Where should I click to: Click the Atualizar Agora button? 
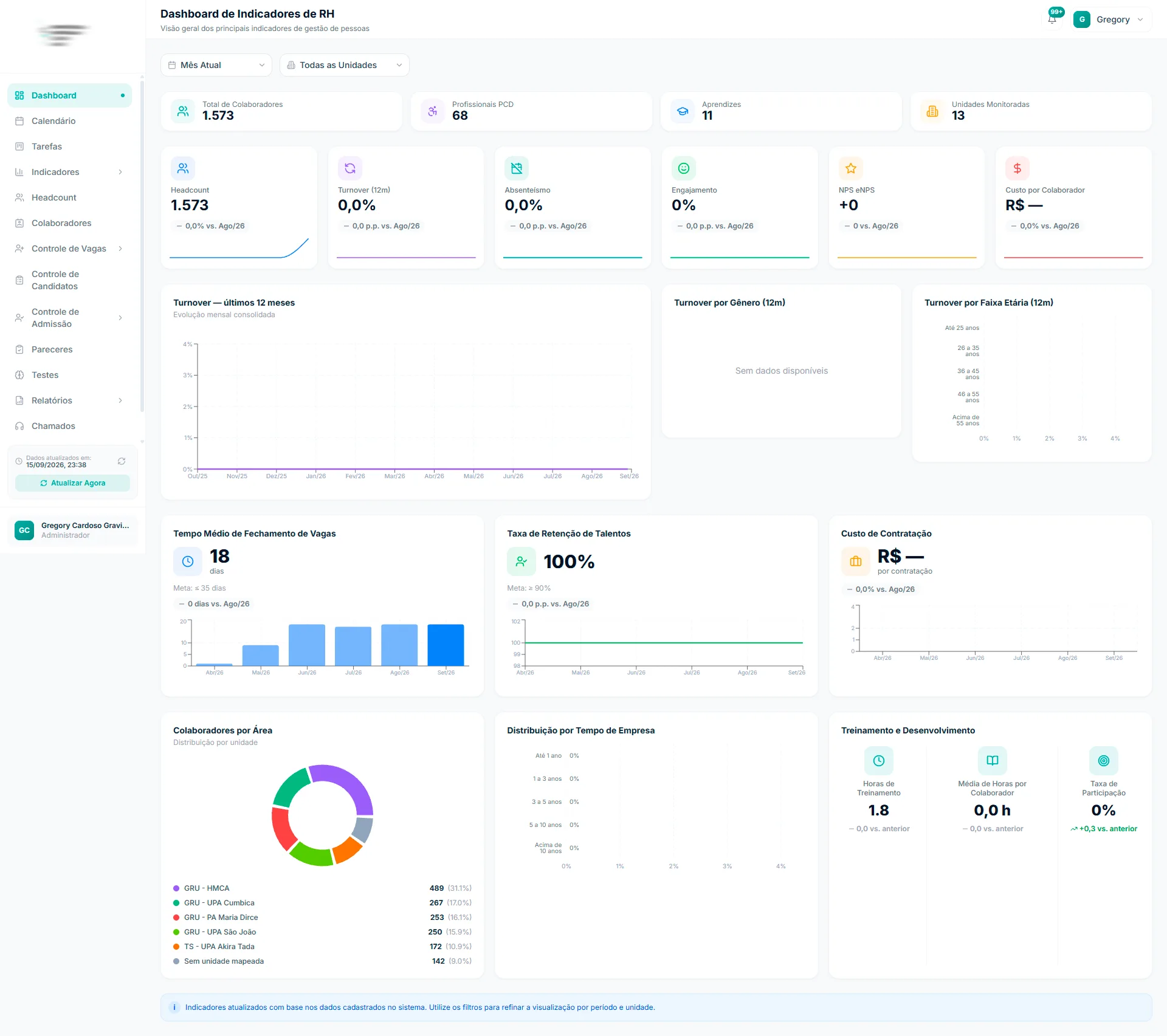click(72, 483)
